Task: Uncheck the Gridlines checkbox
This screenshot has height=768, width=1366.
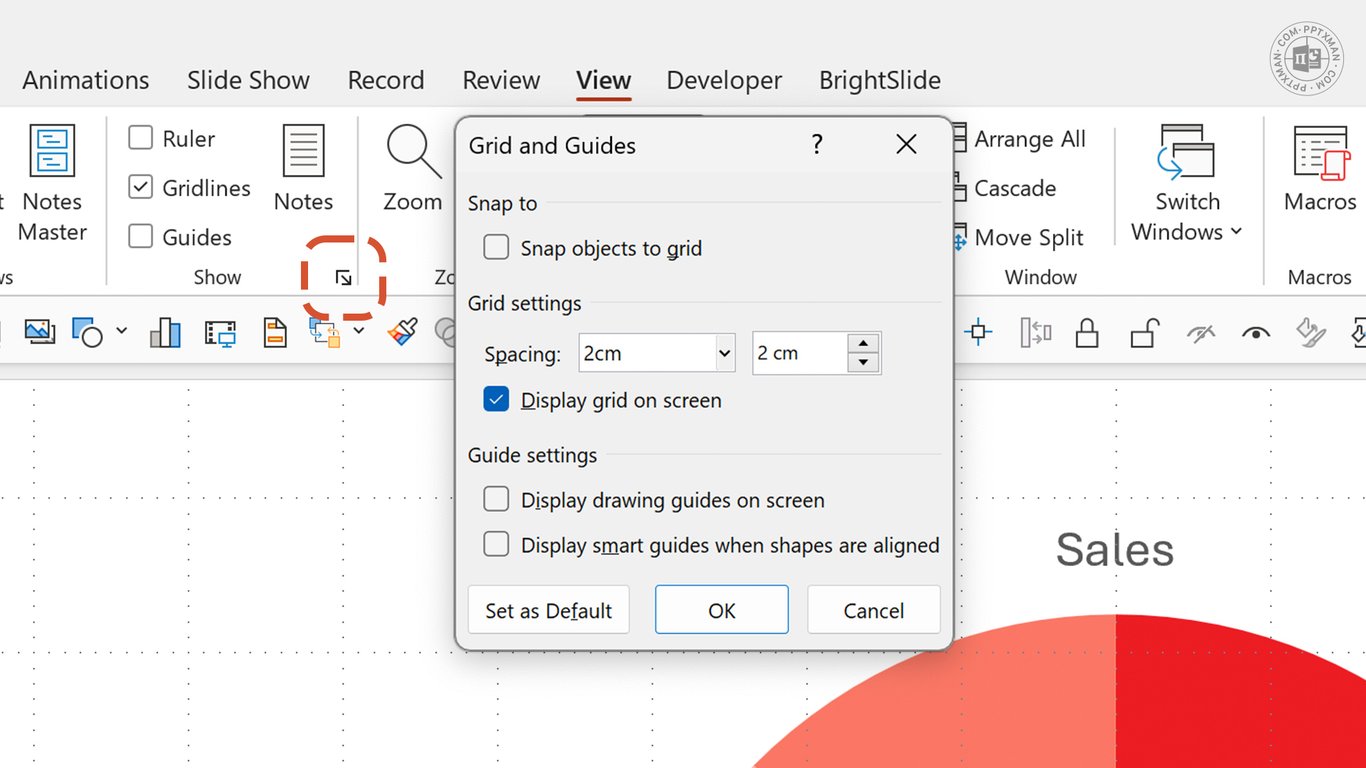Action: tap(141, 187)
